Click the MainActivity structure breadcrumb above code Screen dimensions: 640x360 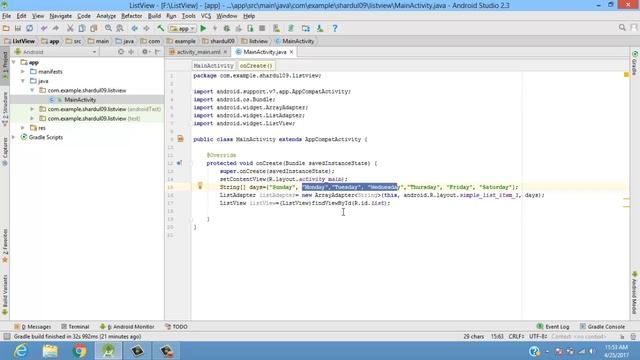pyautogui.click(x=213, y=66)
